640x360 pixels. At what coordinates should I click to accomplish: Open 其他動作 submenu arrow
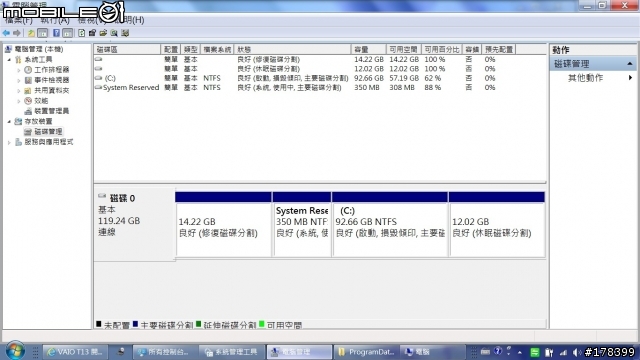pyautogui.click(x=631, y=78)
